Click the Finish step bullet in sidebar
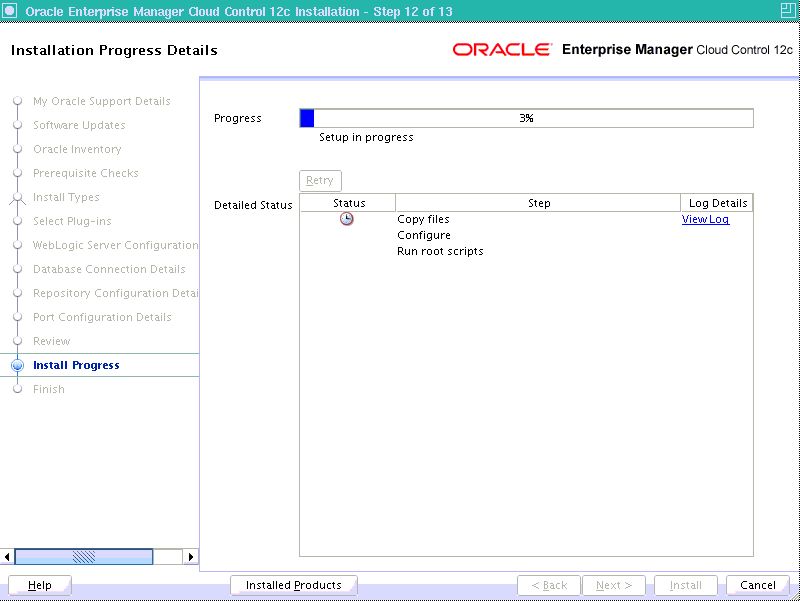This screenshot has height=601, width=800. (17, 390)
